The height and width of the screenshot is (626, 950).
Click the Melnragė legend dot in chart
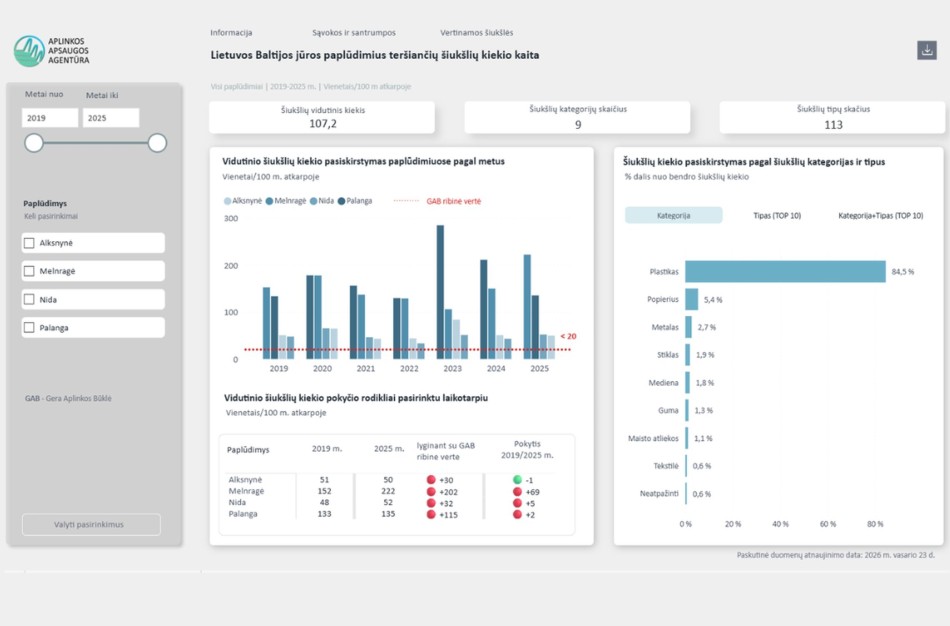coord(270,201)
